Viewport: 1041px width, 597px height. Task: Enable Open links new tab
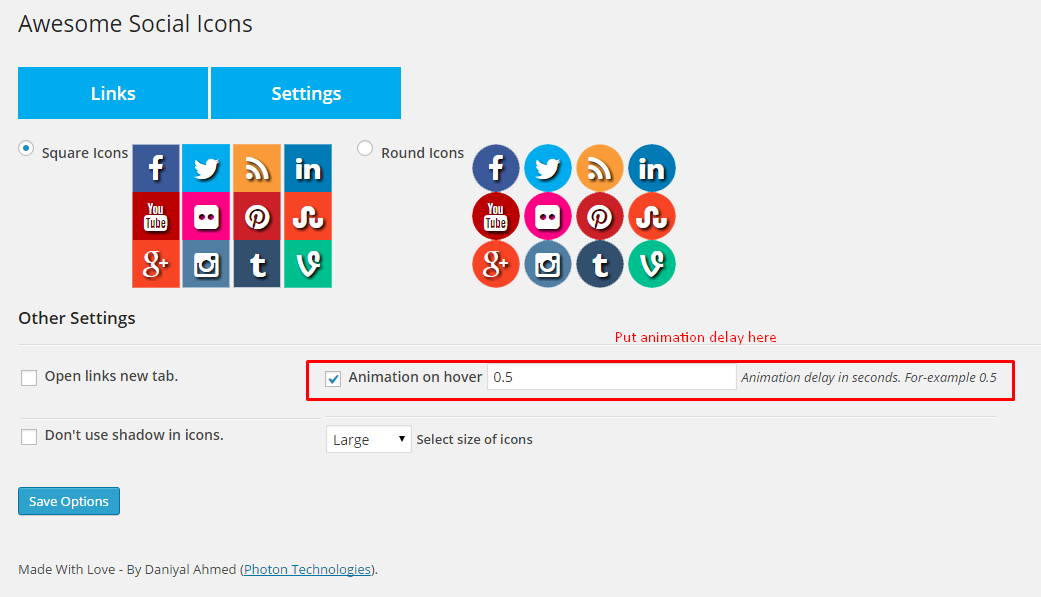(29, 377)
